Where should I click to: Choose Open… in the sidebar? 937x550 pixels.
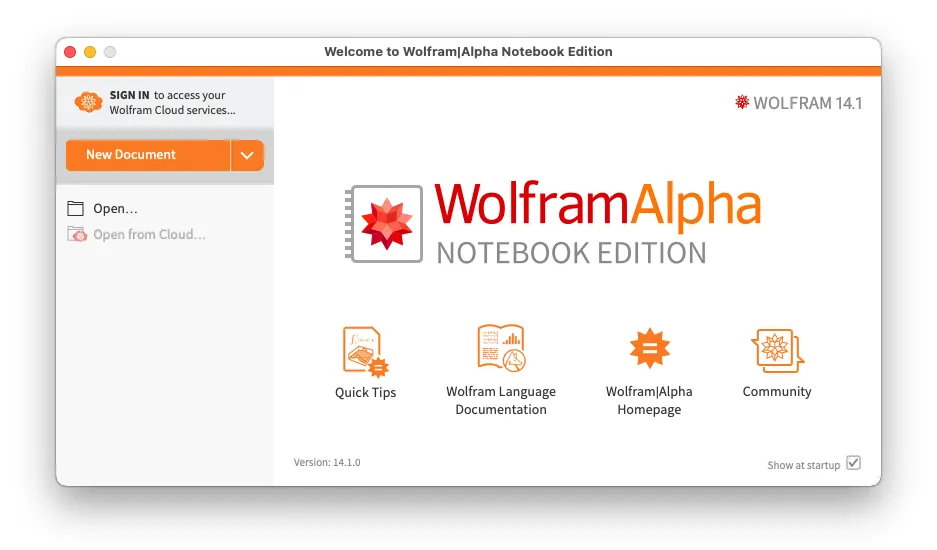point(115,209)
